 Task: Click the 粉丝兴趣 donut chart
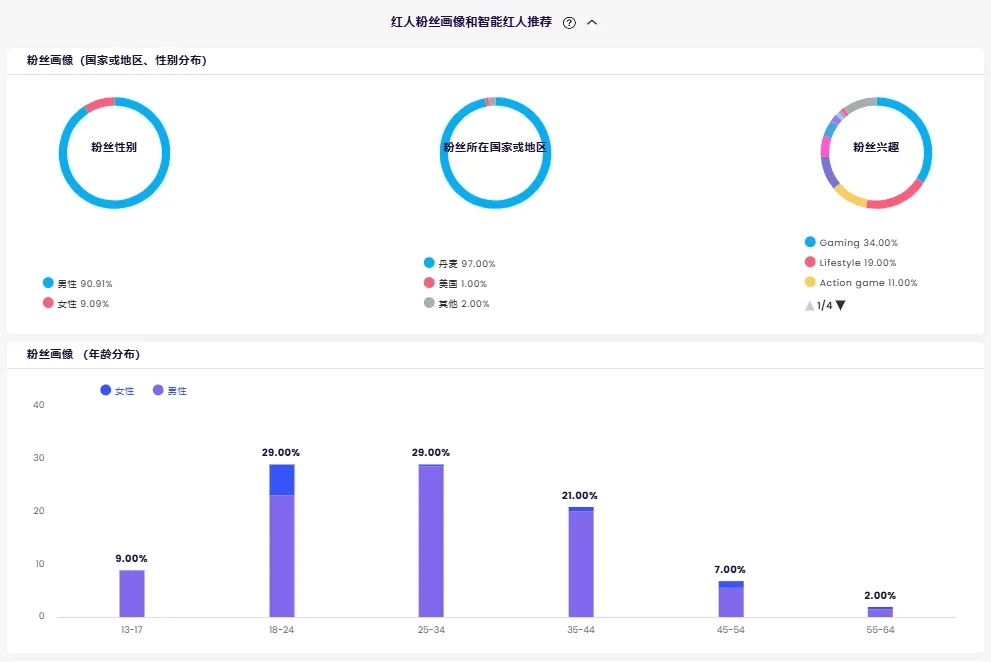[x=876, y=152]
